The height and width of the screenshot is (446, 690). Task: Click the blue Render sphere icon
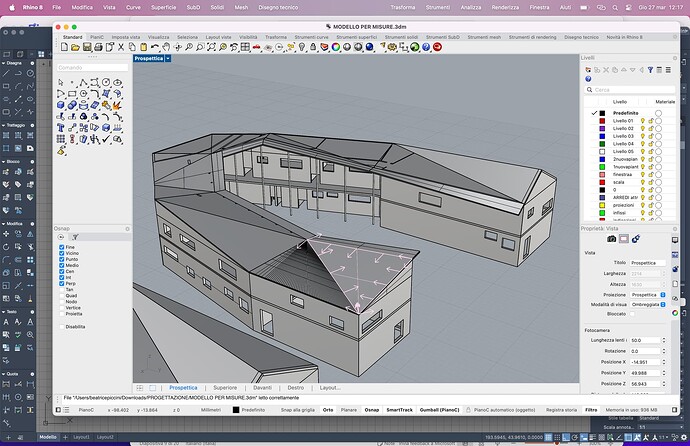370,47
